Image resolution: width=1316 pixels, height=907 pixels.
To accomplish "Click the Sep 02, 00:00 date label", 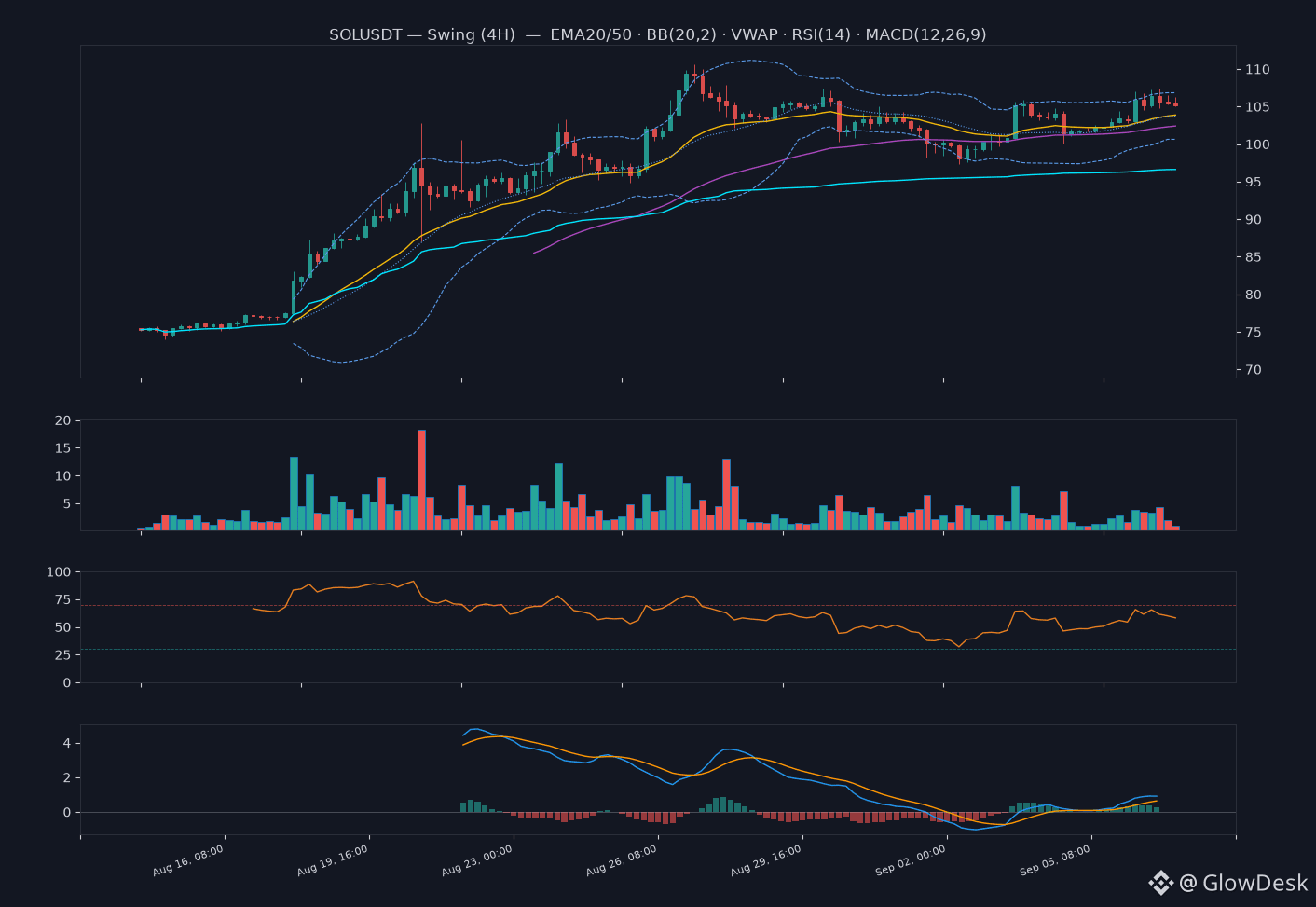I will coord(911,860).
